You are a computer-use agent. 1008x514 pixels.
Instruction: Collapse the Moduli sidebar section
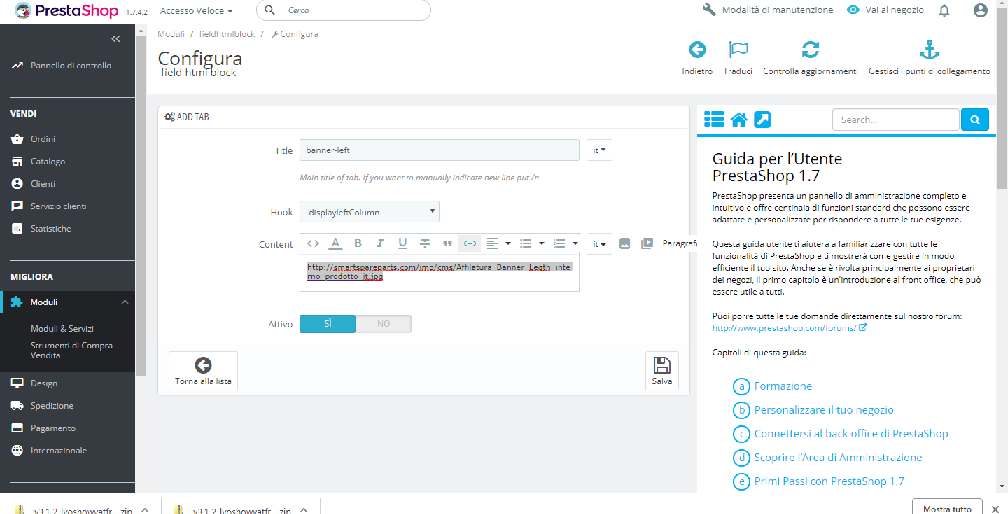[125, 302]
